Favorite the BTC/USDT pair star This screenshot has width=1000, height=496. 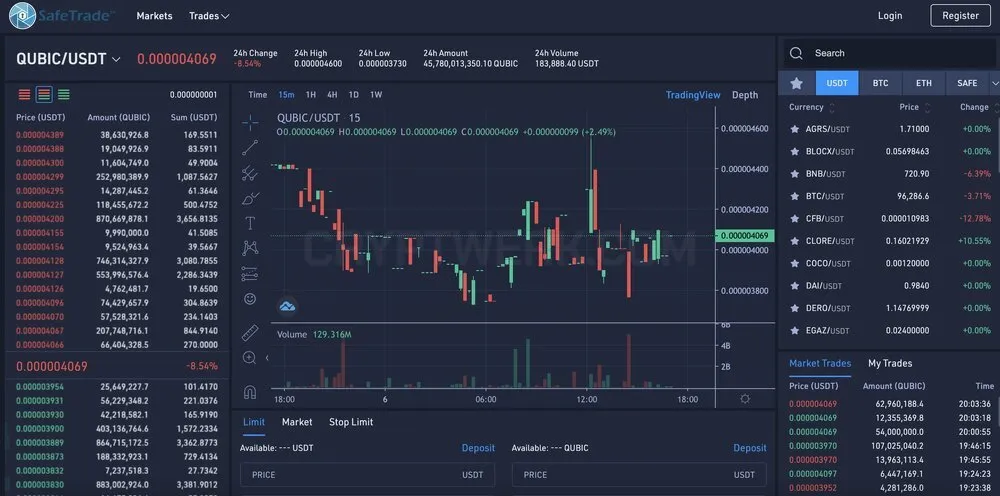(x=795, y=196)
